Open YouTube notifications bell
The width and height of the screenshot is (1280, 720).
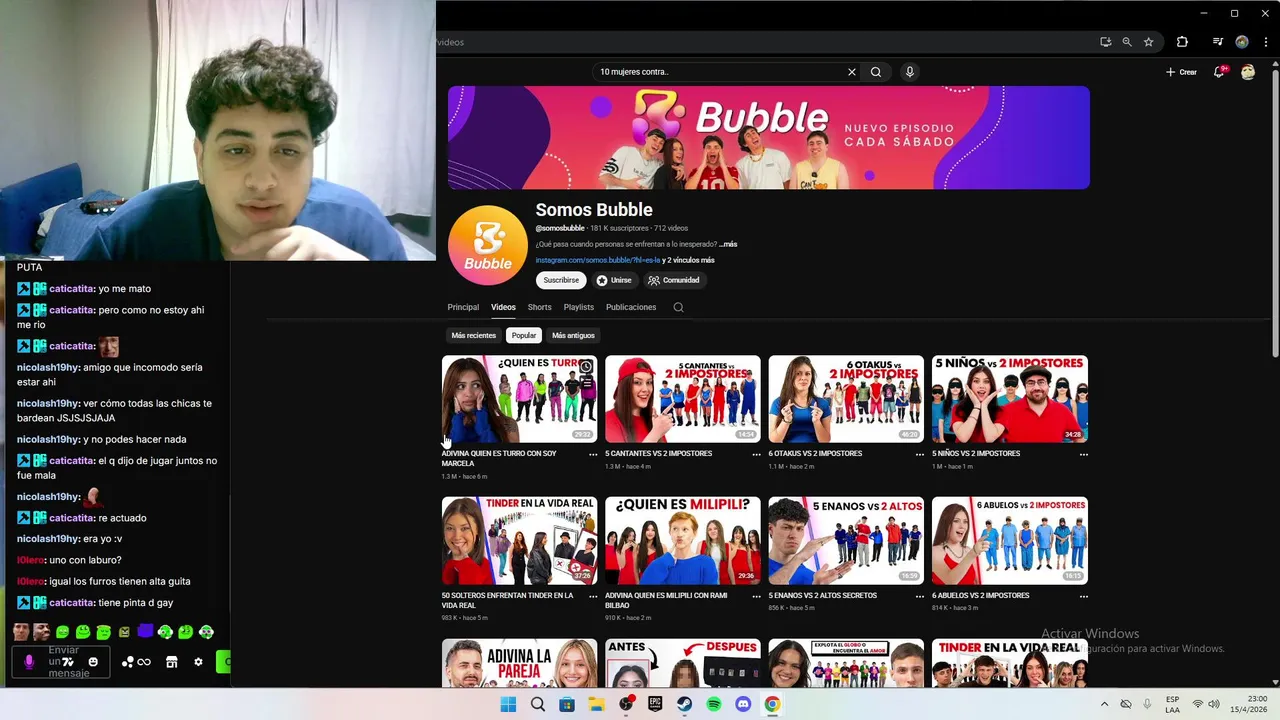point(1219,72)
